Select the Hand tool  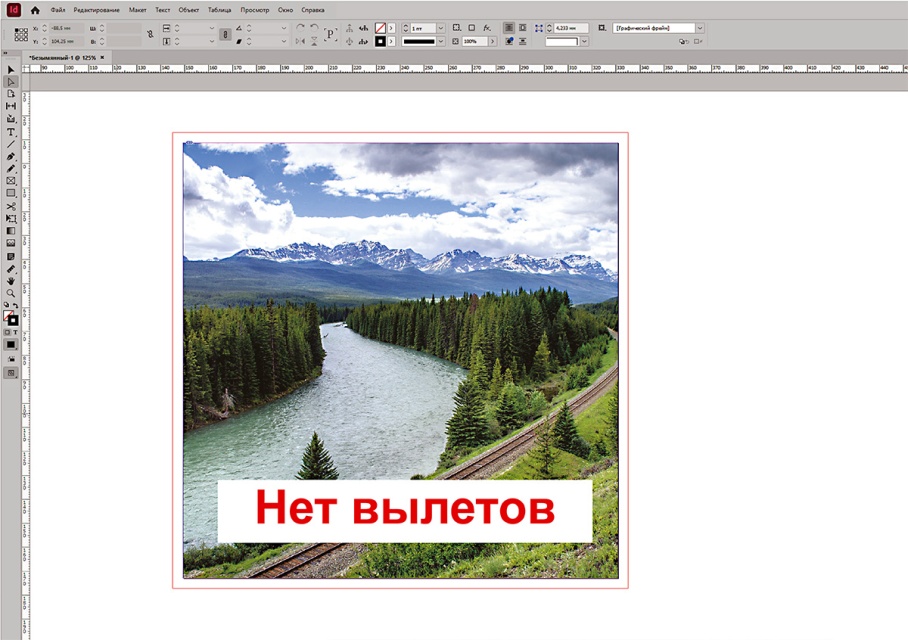coord(11,281)
